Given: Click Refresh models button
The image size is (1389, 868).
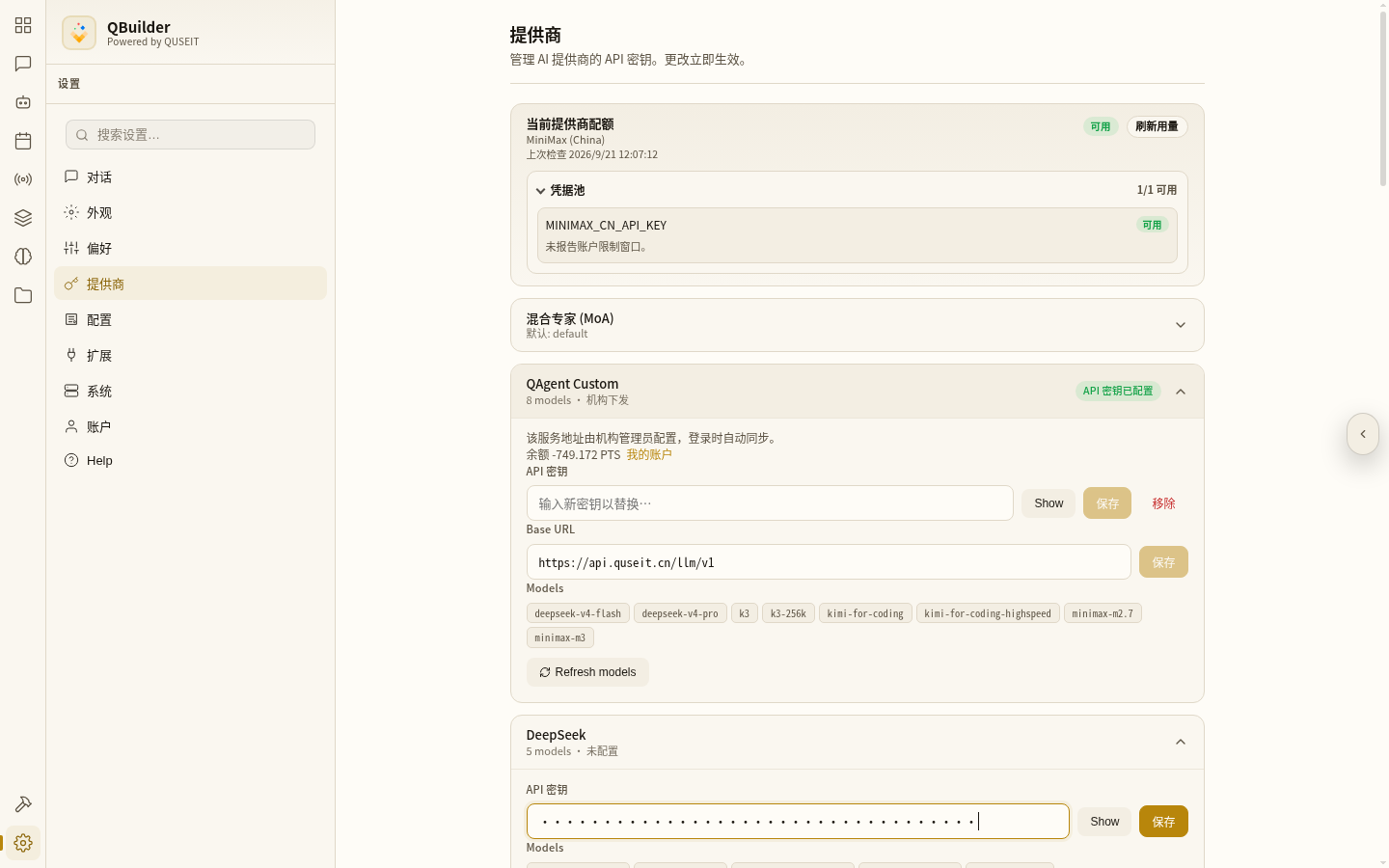Looking at the screenshot, I should (587, 672).
